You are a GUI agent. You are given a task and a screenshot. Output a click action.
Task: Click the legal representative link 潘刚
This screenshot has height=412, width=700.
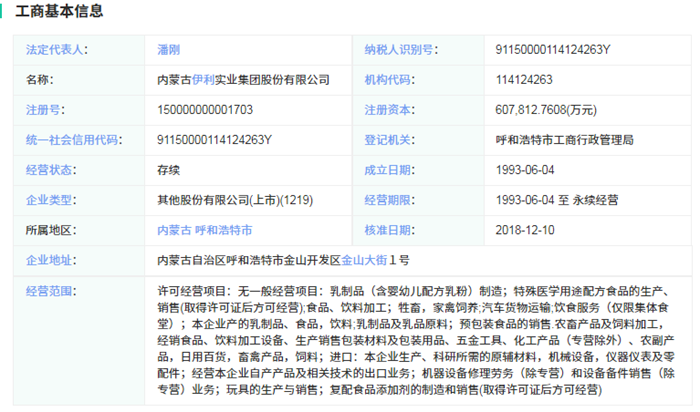[169, 48]
